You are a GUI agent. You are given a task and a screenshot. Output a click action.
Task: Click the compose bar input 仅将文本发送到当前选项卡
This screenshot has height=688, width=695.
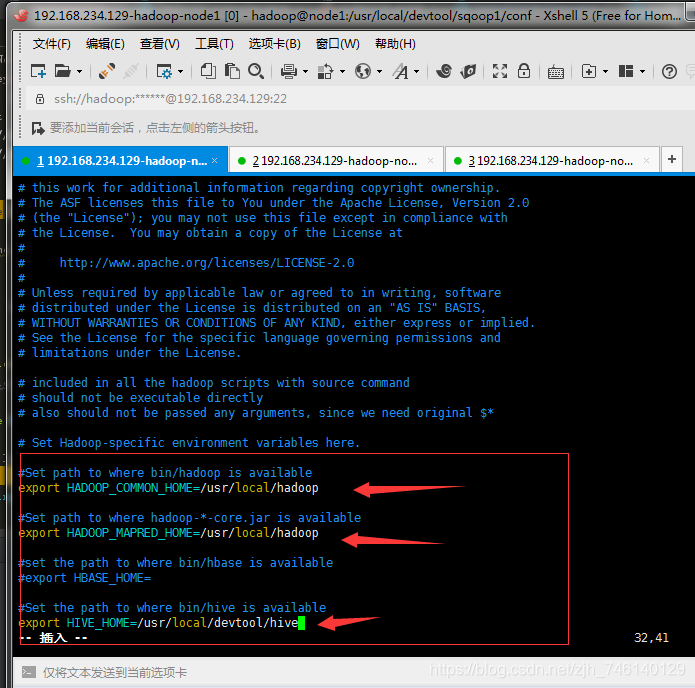[115, 672]
